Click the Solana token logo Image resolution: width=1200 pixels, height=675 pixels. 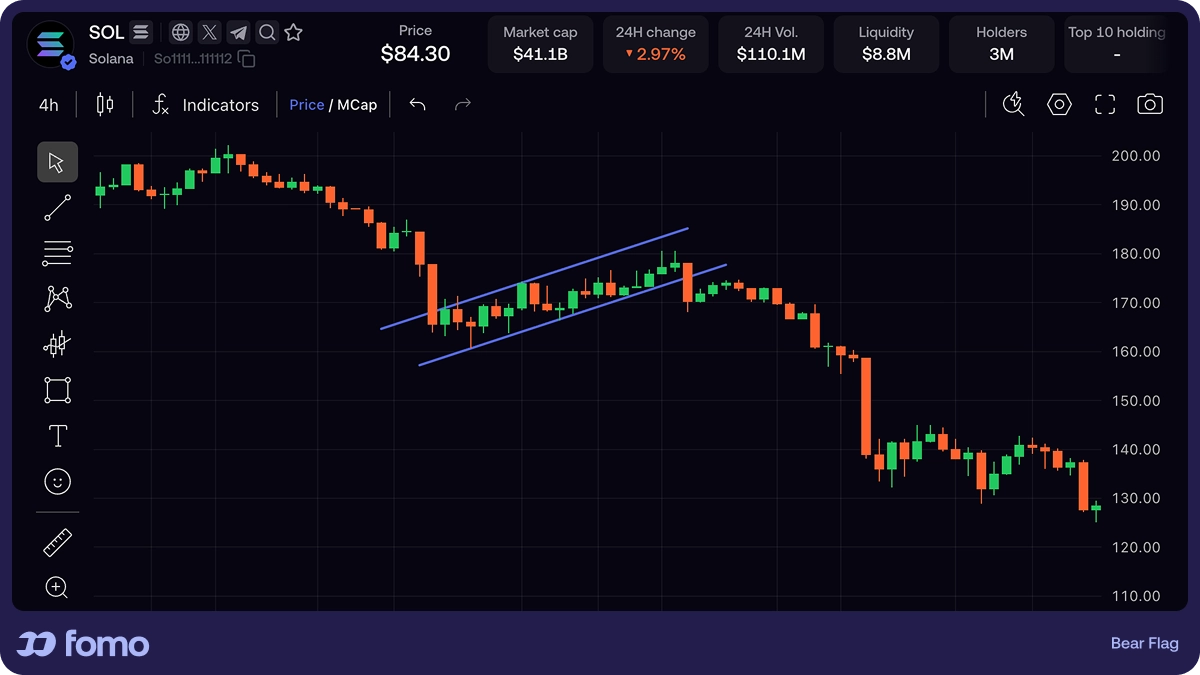50,45
